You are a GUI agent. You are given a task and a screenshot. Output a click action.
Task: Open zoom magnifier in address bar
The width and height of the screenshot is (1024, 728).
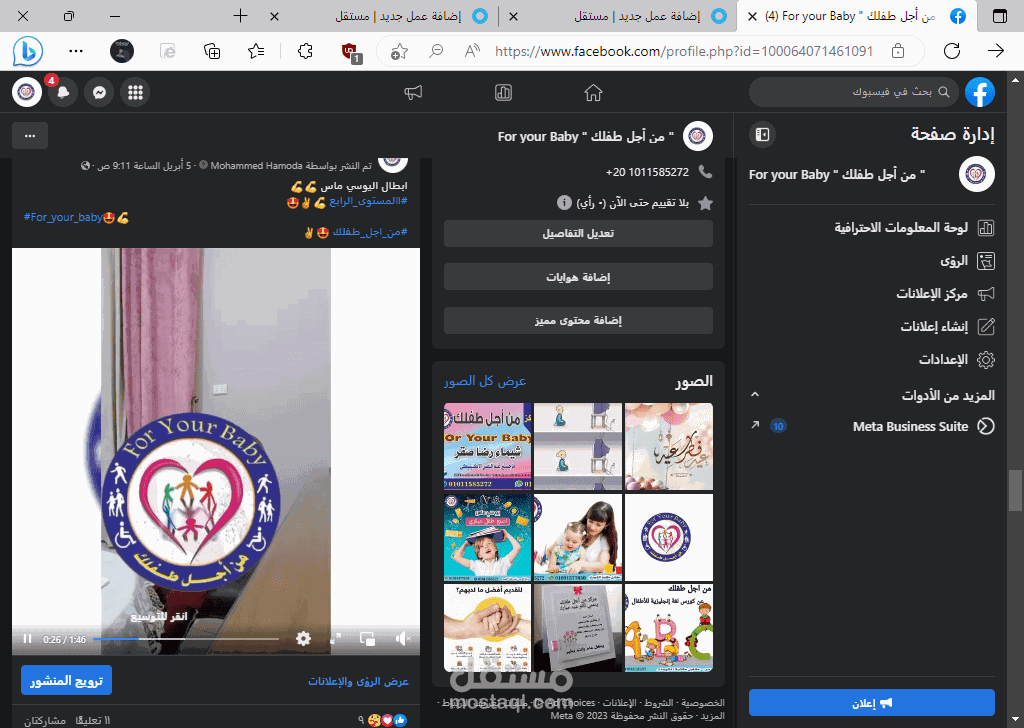(x=436, y=51)
